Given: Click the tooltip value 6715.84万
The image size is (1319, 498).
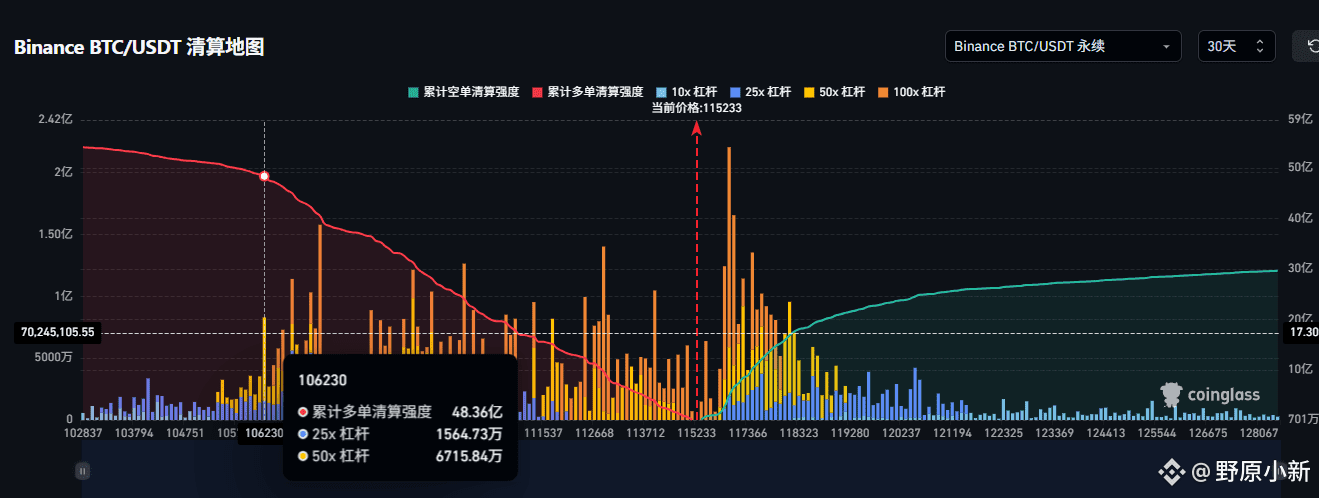Looking at the screenshot, I should point(469,456).
